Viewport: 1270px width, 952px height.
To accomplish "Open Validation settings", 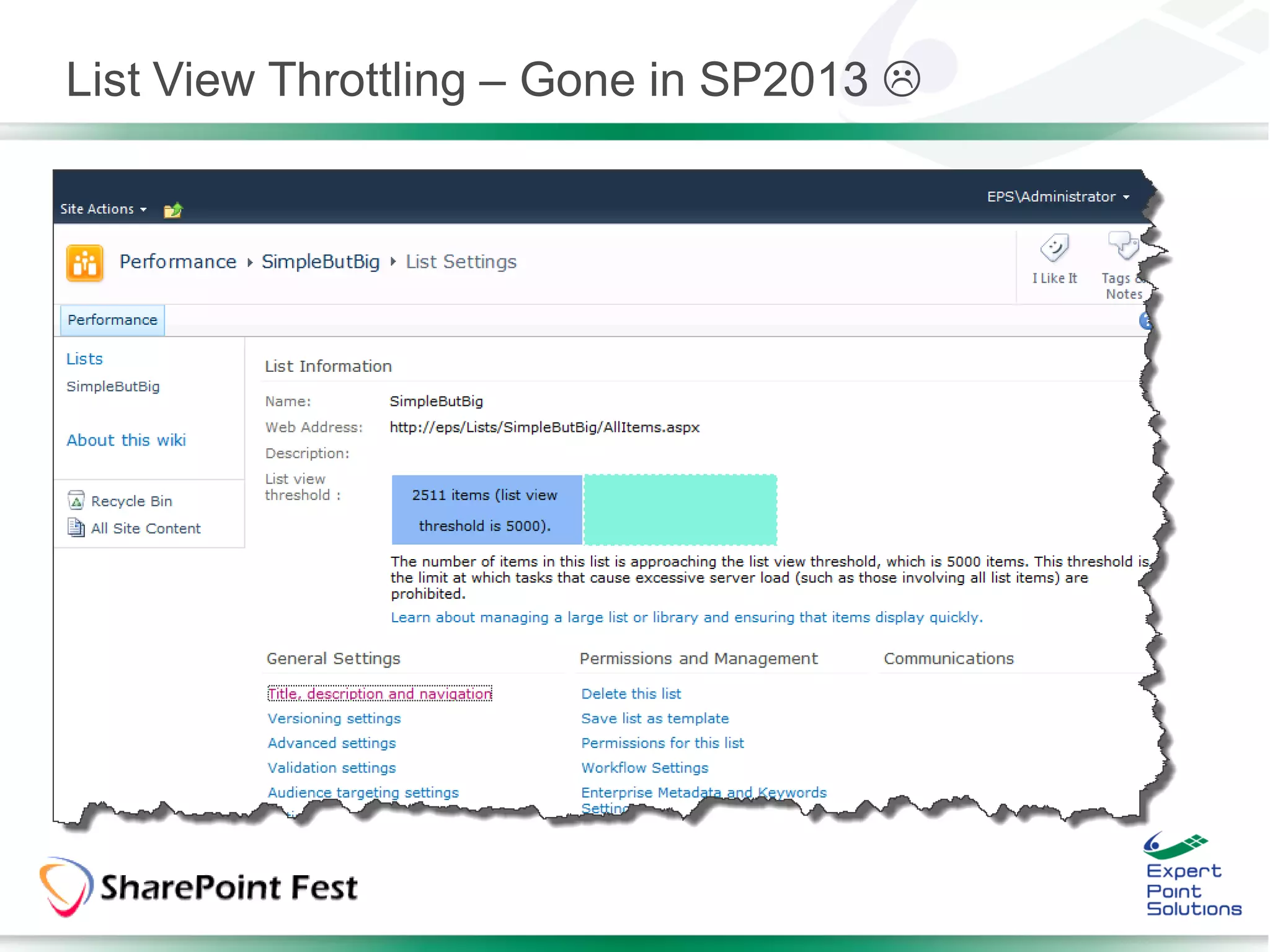I will tap(332, 768).
